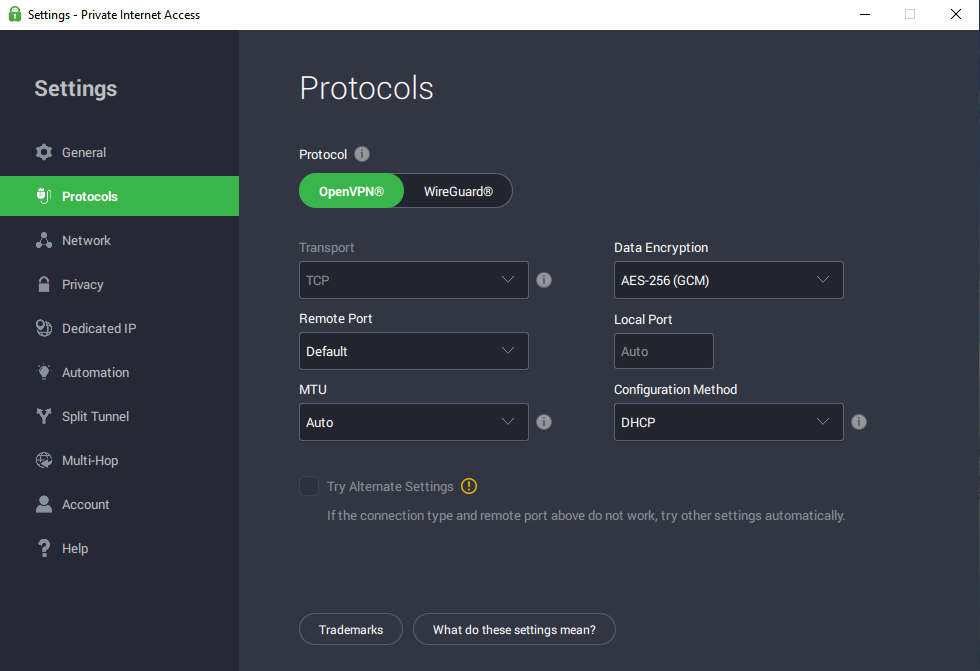Click the "Local Port" label
980x671 pixels.
tap(643, 319)
